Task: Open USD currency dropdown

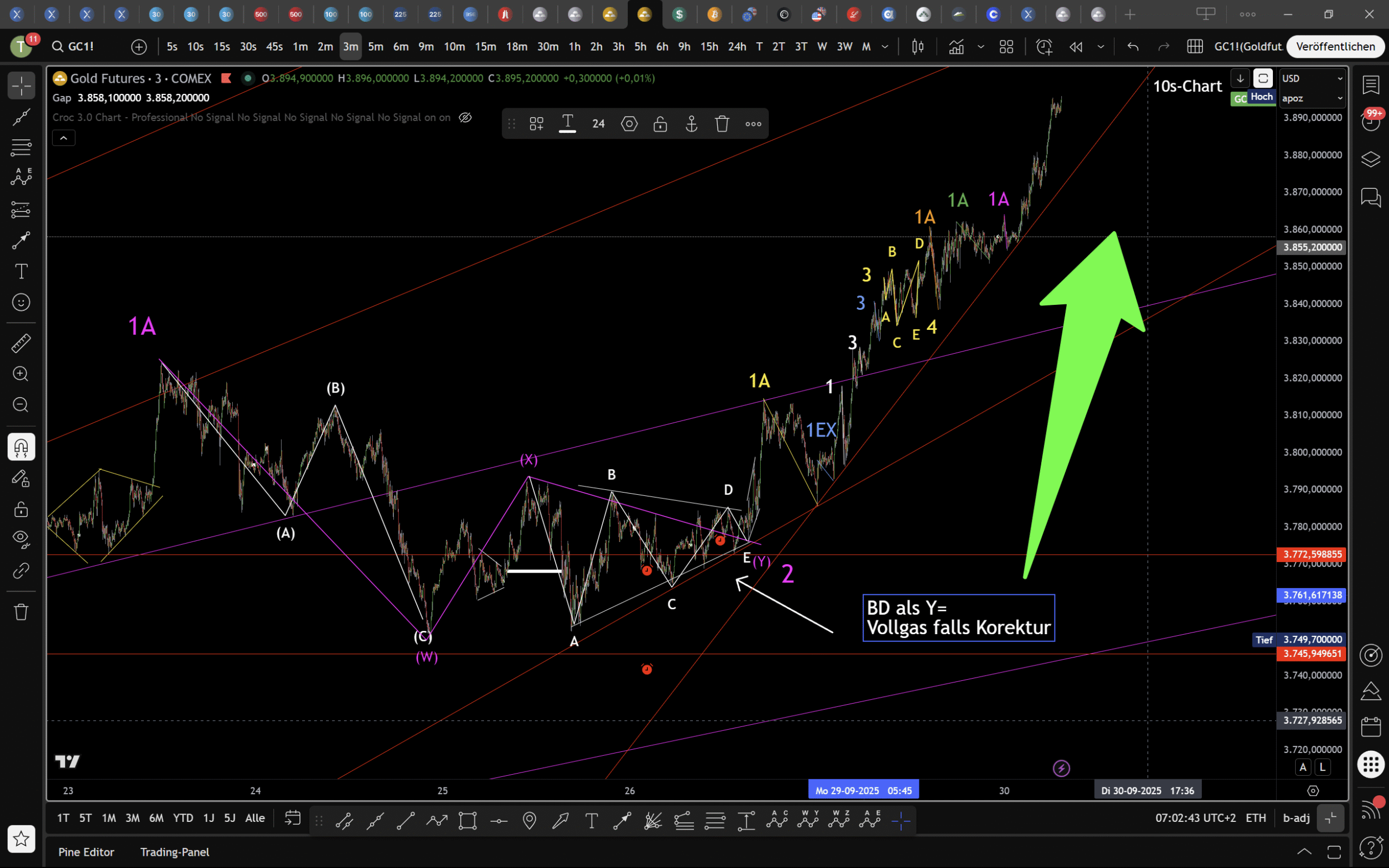Action: (x=1312, y=78)
